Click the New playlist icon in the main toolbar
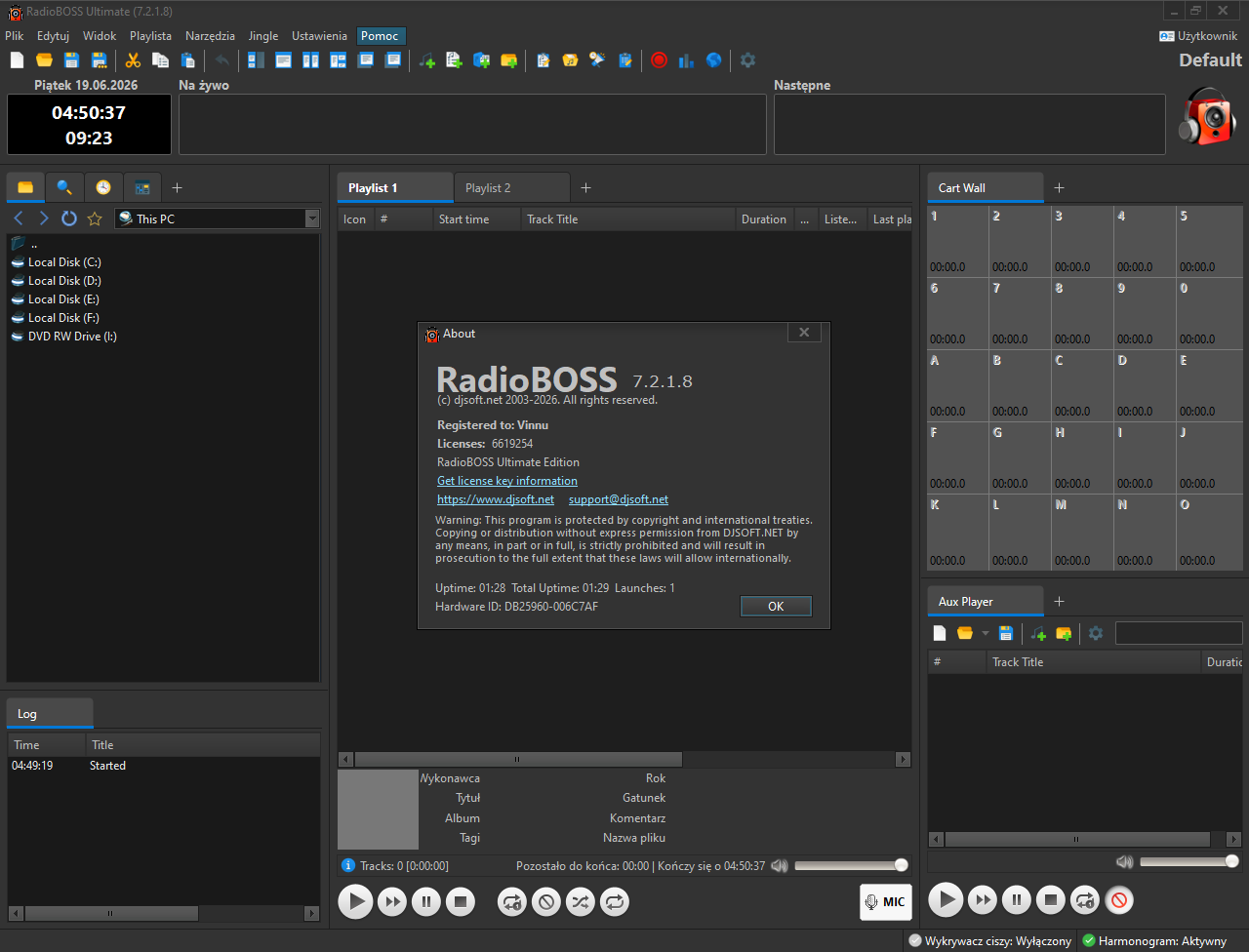 click(17, 60)
